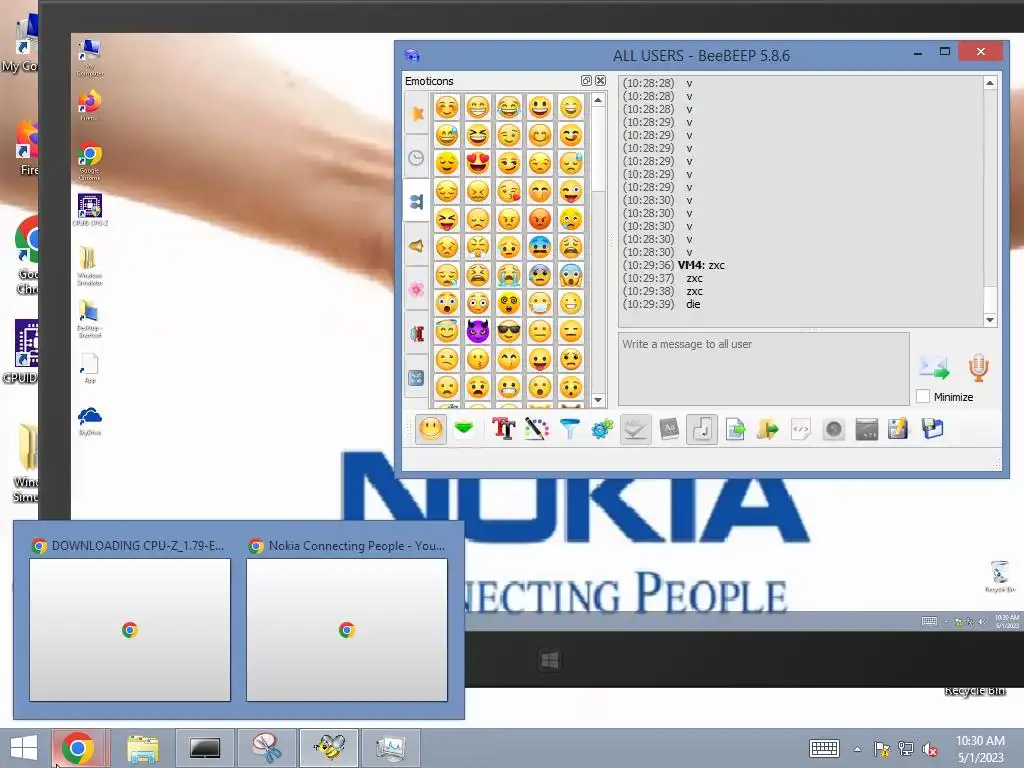Open the pink flower nature emoticon tab
Viewport: 1024px width, 768px height.
pyautogui.click(x=417, y=289)
